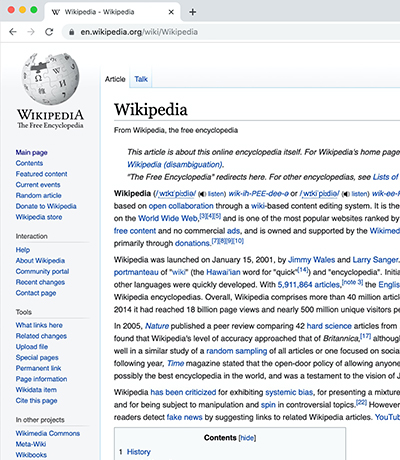Go to Featured content
Image resolution: width=400 pixels, height=460 pixels.
tap(41, 174)
